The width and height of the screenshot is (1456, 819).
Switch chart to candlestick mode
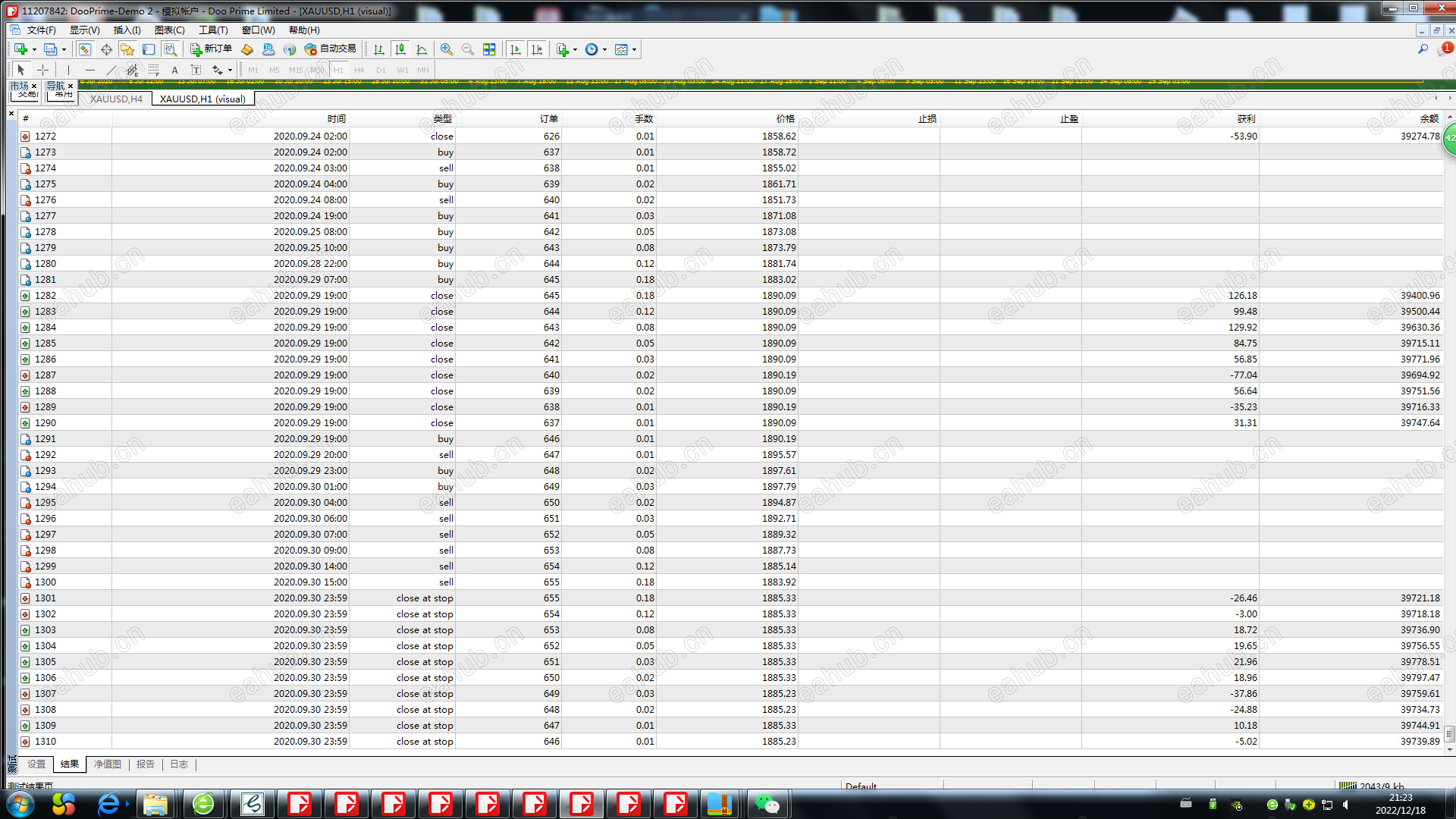[400, 49]
